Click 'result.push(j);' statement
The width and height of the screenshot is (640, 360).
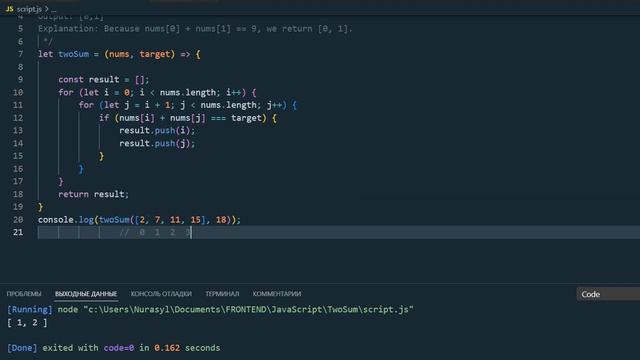157,144
